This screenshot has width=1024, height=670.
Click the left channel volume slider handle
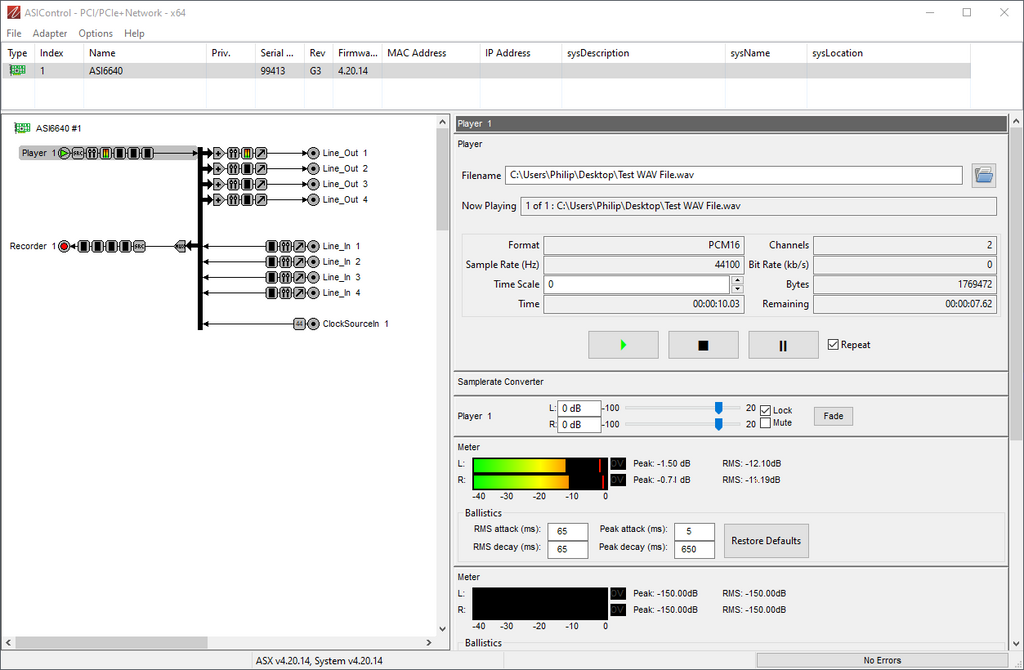tap(718, 408)
